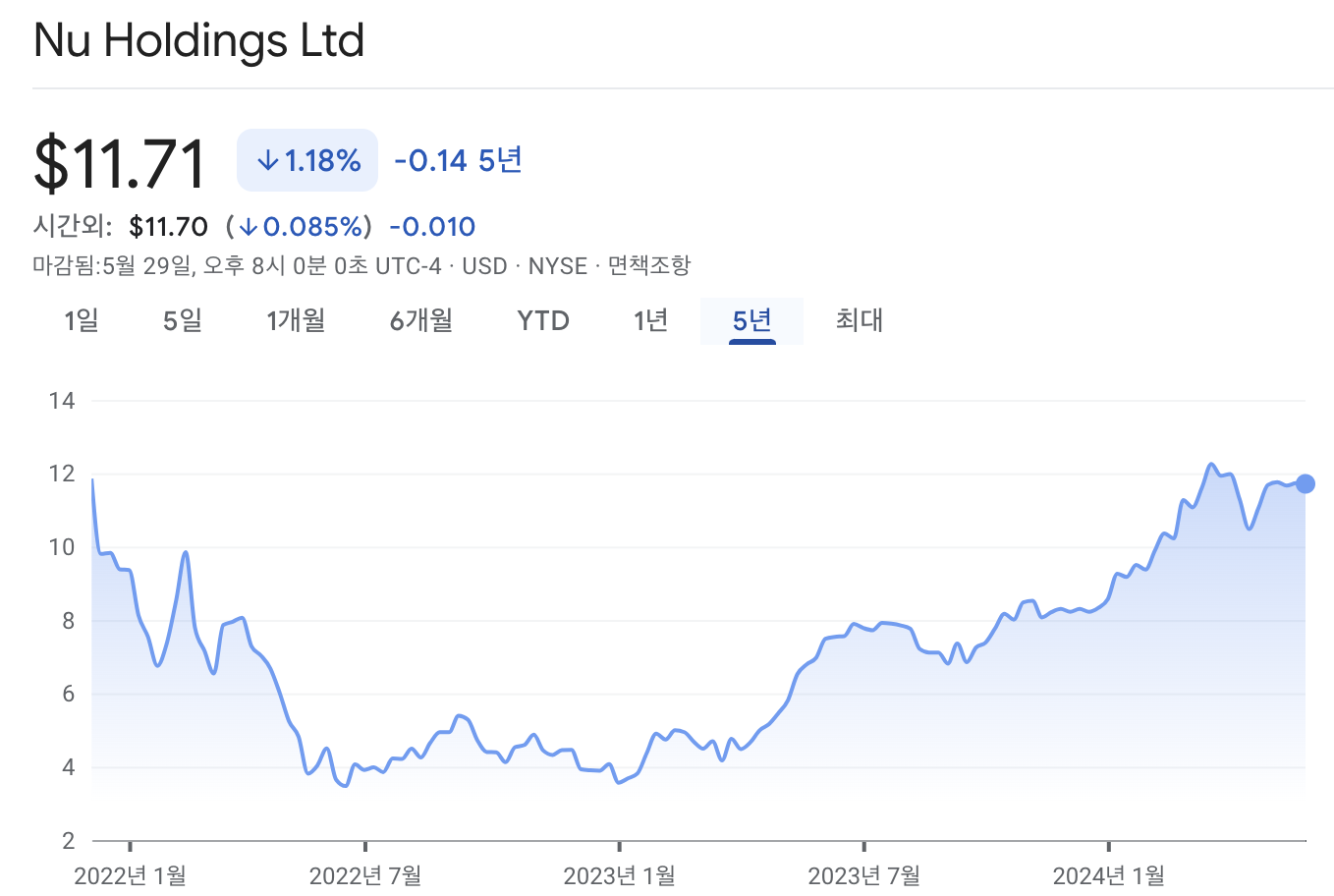Viewport: 1334px width, 896px height.
Task: Click the 2024년 1월 axis label
Action: click(1108, 875)
